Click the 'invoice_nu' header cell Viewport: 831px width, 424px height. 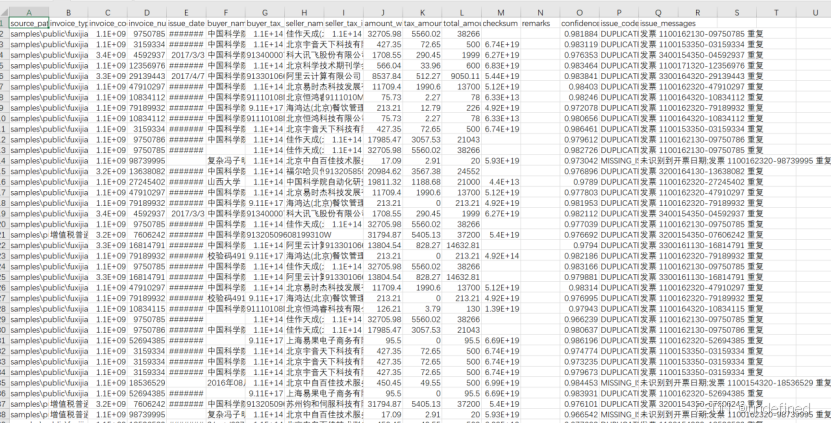point(147,23)
